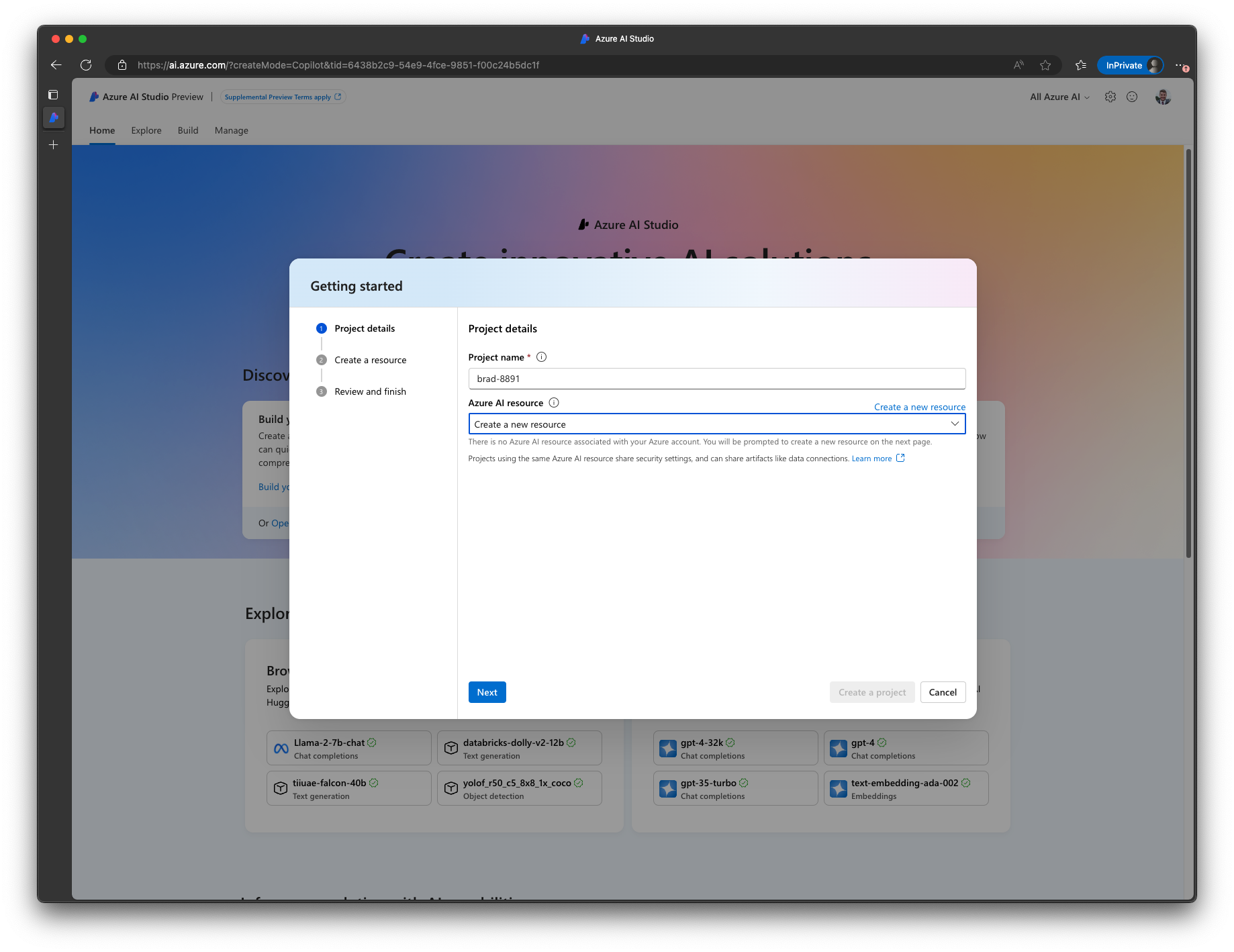1234x952 pixels.
Task: Click the address bar lock icon
Action: [122, 65]
